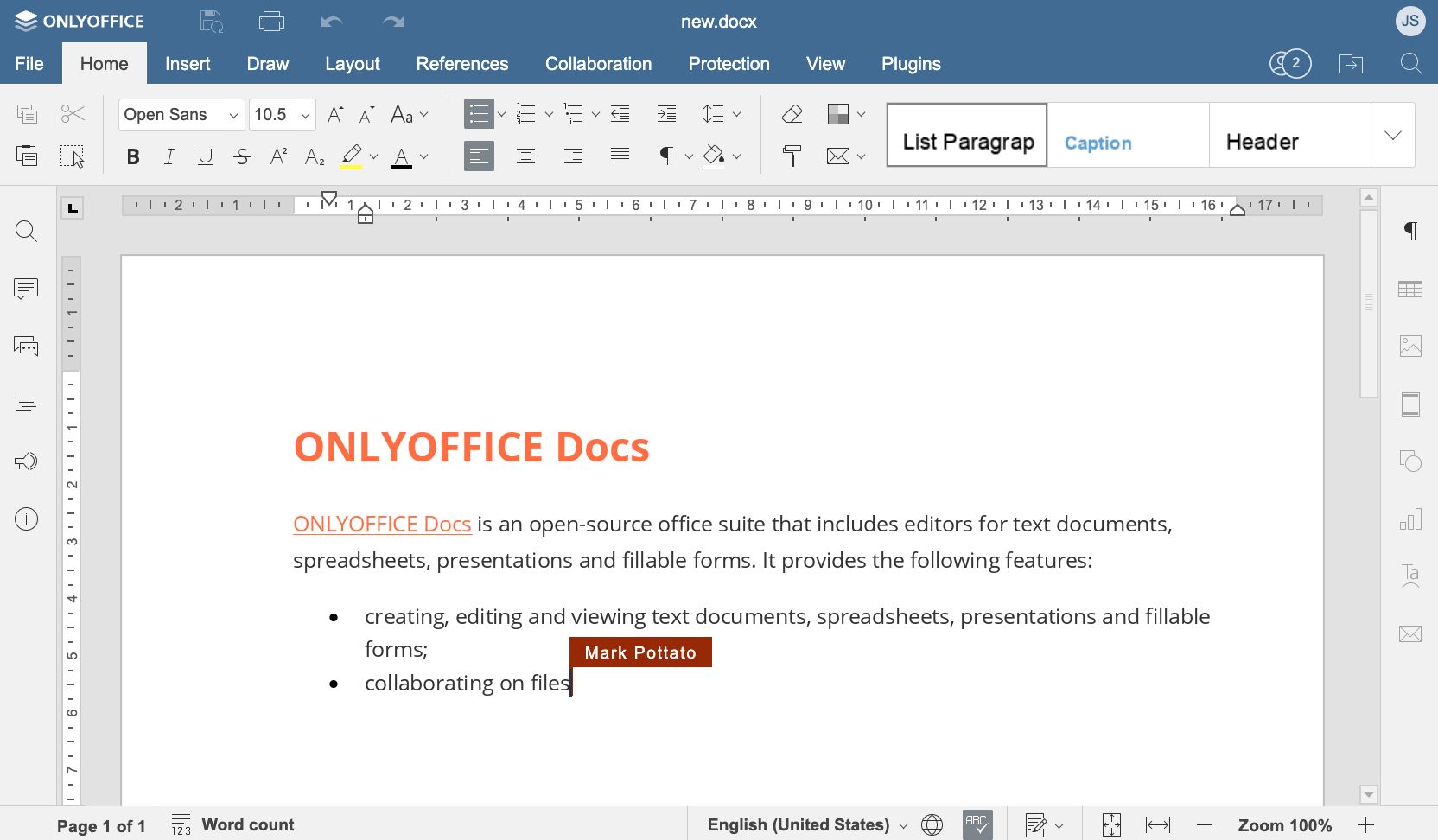Increase font size with the A-up icon
Screen dimensions: 1438x840
pos(335,114)
